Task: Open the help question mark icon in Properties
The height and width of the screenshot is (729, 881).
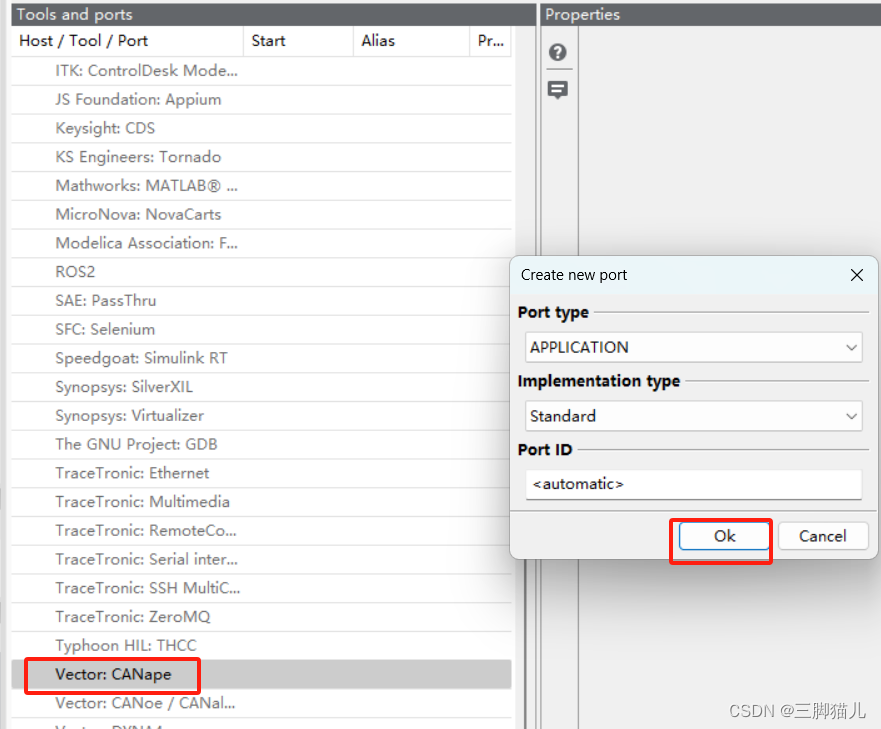Action: click(x=557, y=52)
